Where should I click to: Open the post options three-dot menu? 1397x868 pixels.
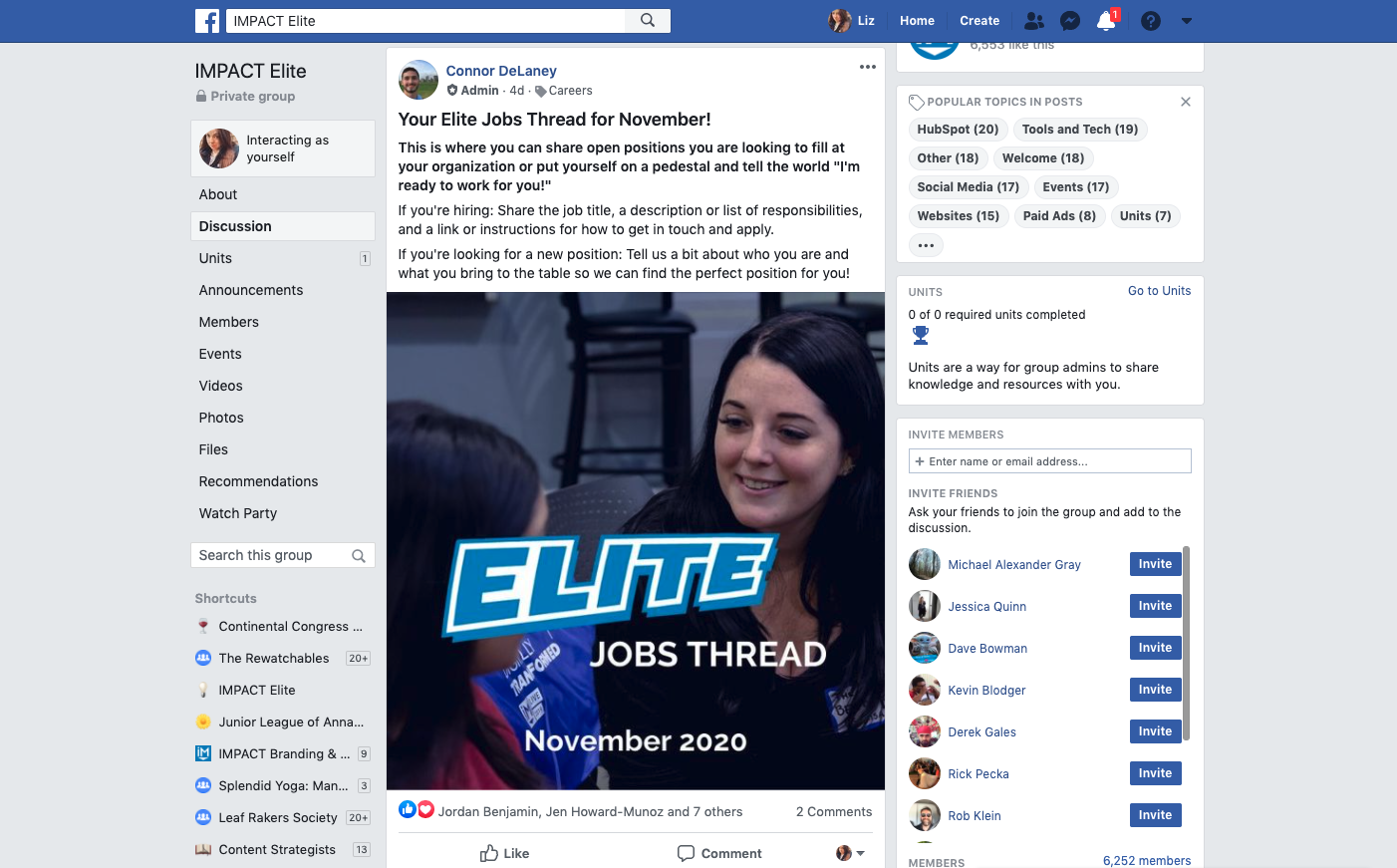868,67
